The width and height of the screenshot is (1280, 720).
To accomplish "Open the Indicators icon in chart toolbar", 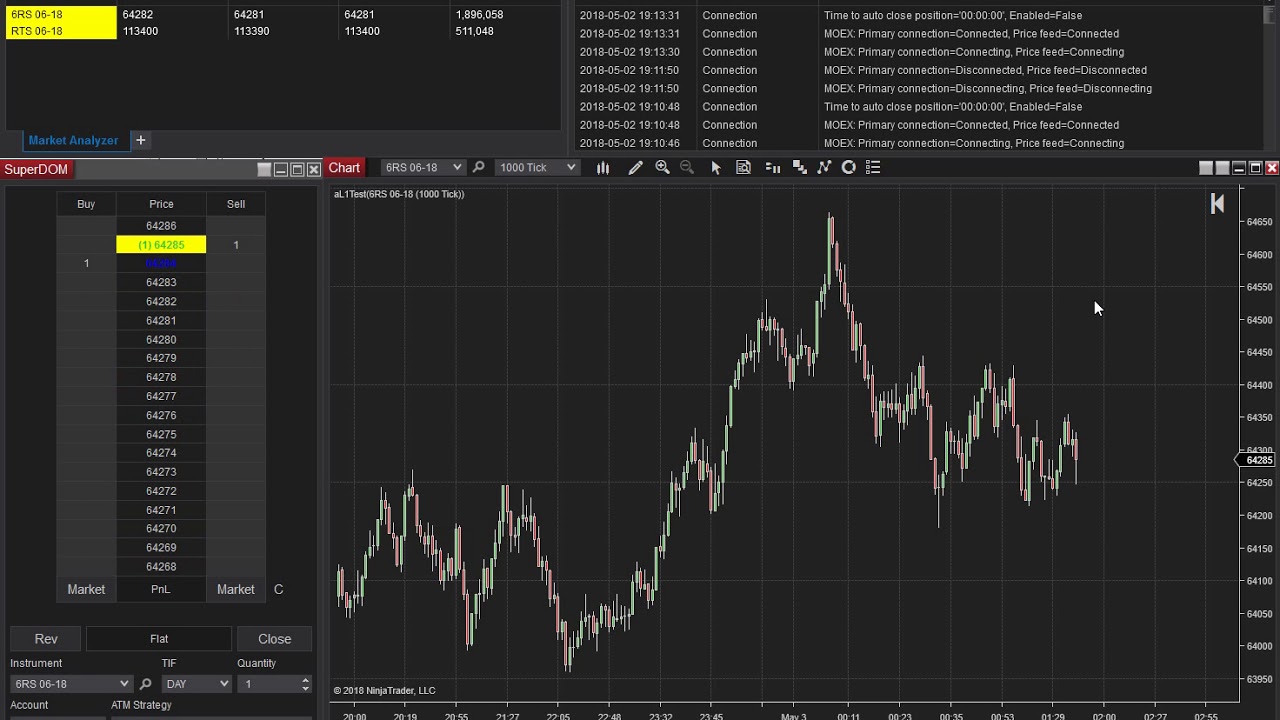I will [799, 168].
